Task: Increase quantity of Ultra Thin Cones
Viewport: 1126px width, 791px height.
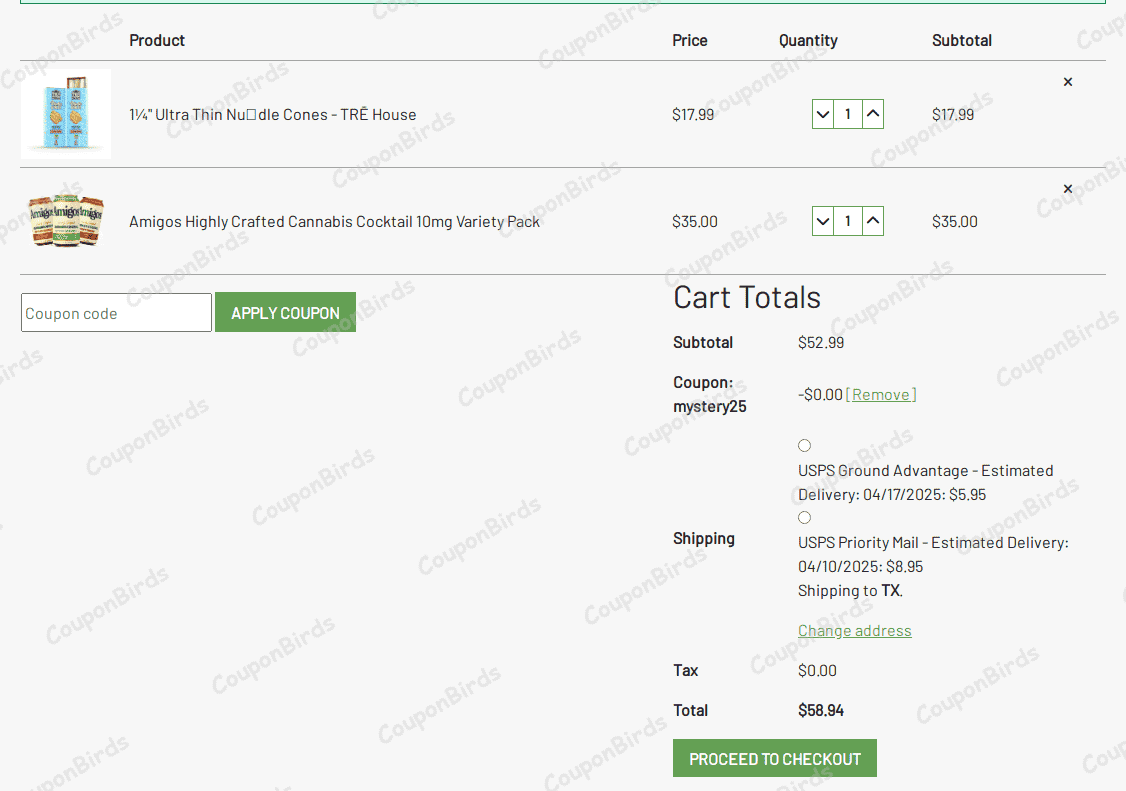Action: 873,114
